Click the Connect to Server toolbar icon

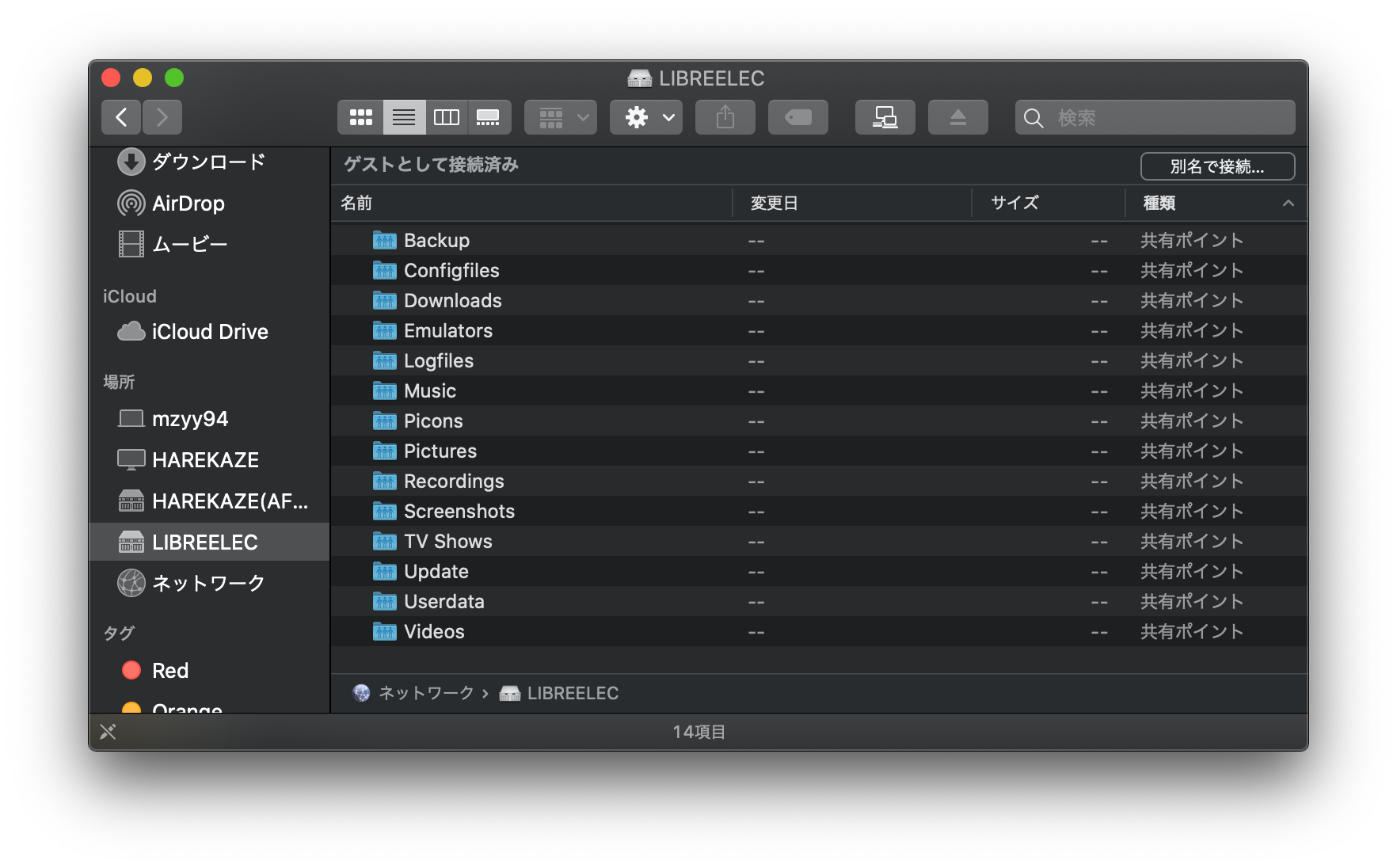pyautogui.click(x=885, y=117)
